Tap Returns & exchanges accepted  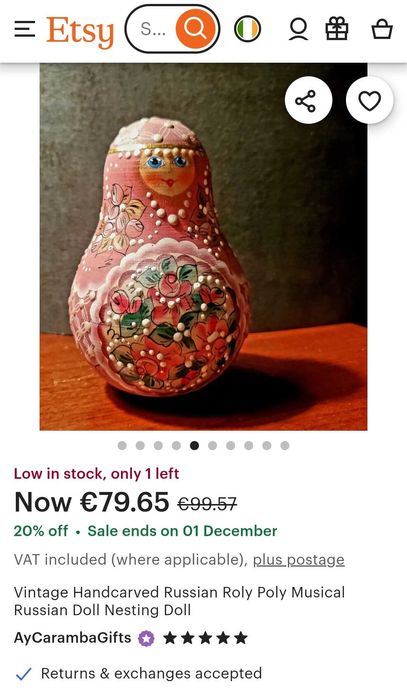[151, 673]
